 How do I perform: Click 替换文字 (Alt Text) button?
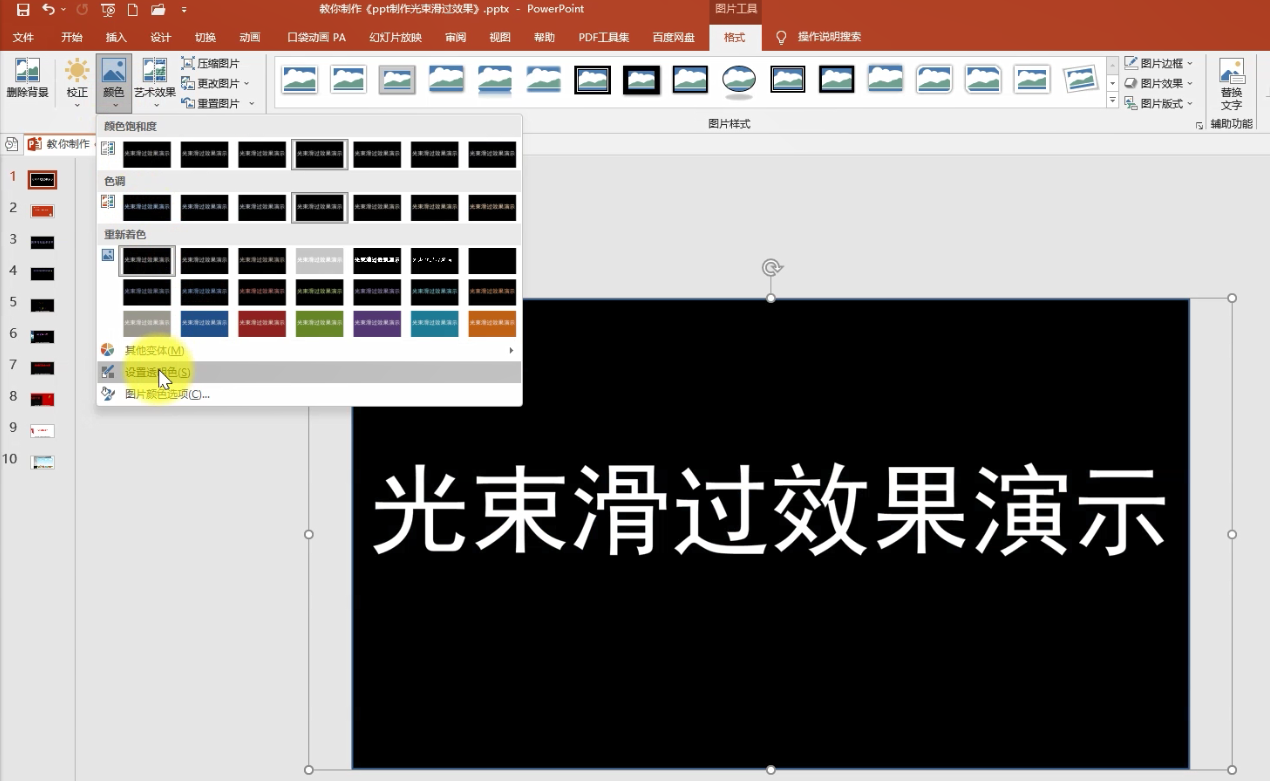pos(1231,84)
